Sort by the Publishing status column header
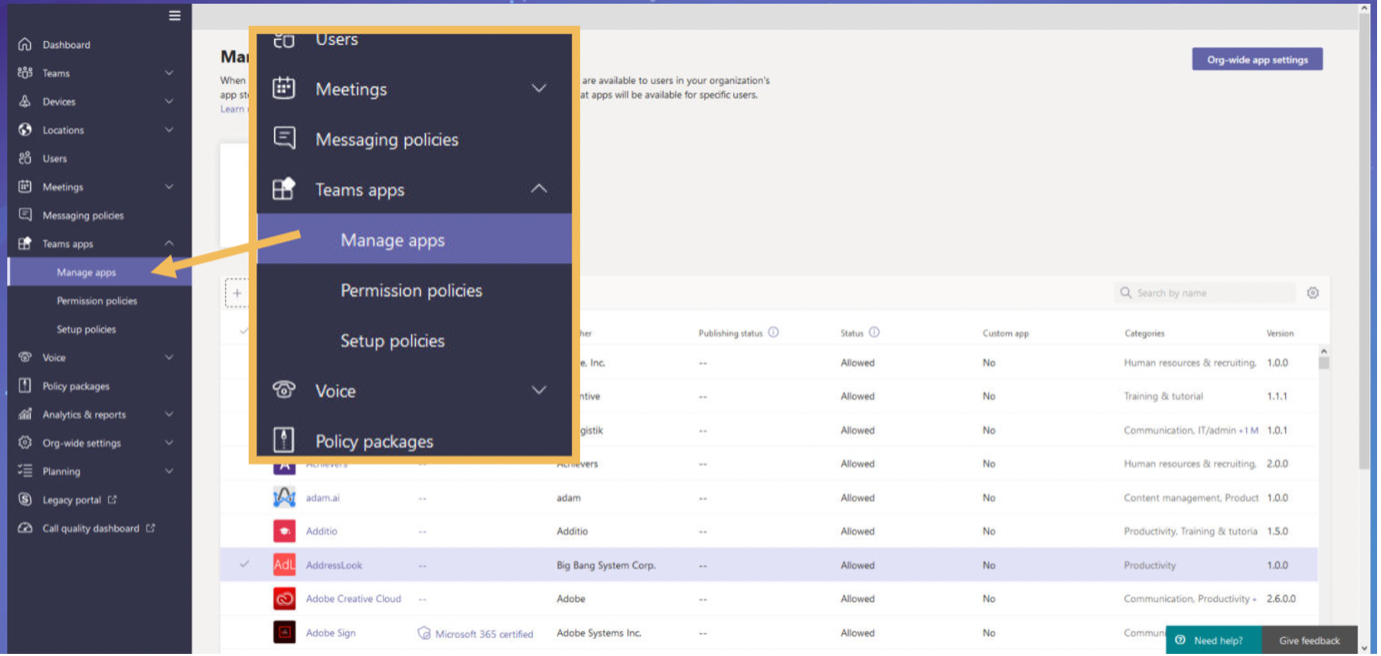The height and width of the screenshot is (656, 1381). [x=731, y=333]
